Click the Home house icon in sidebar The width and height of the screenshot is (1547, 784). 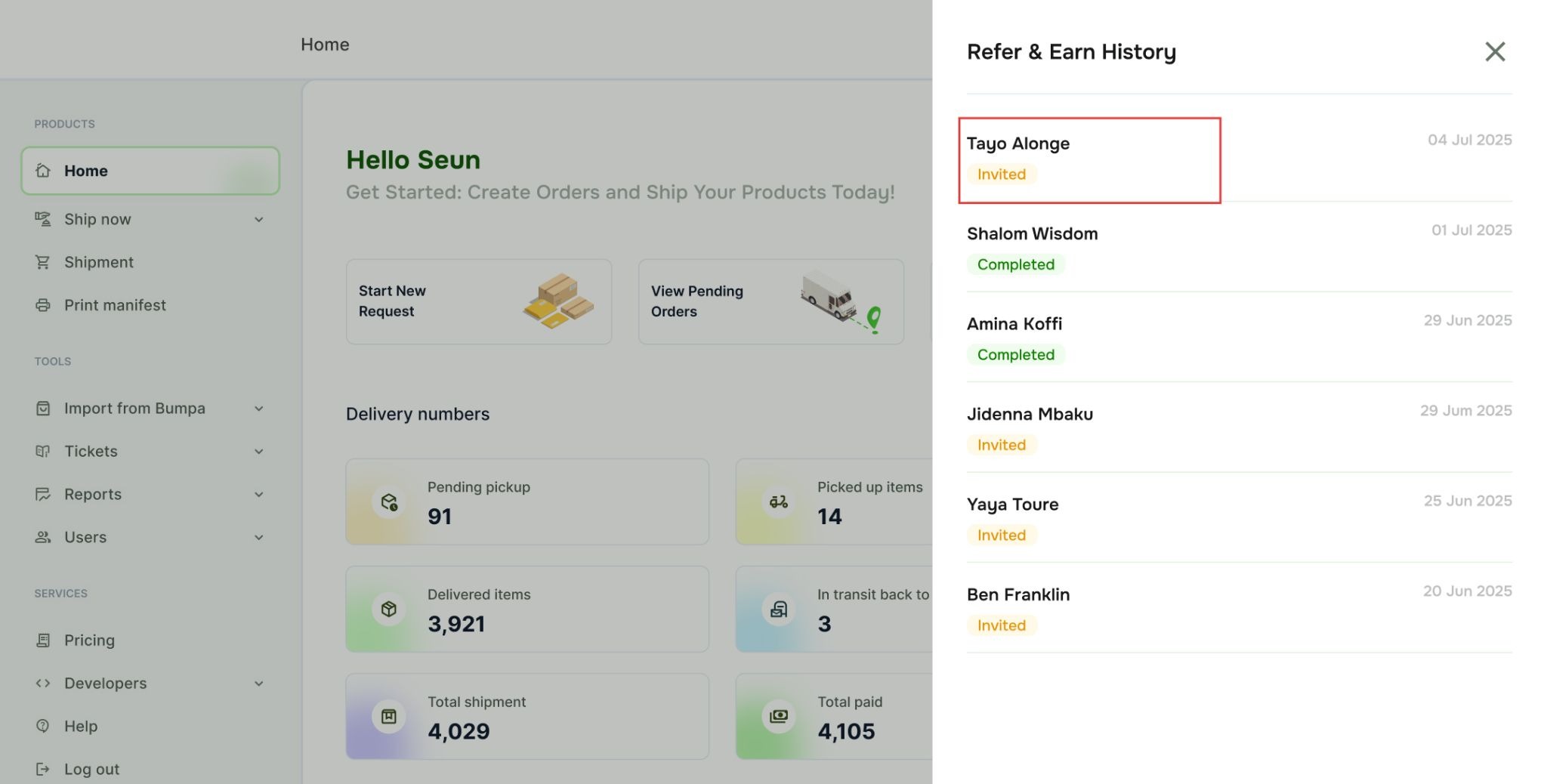(x=43, y=171)
